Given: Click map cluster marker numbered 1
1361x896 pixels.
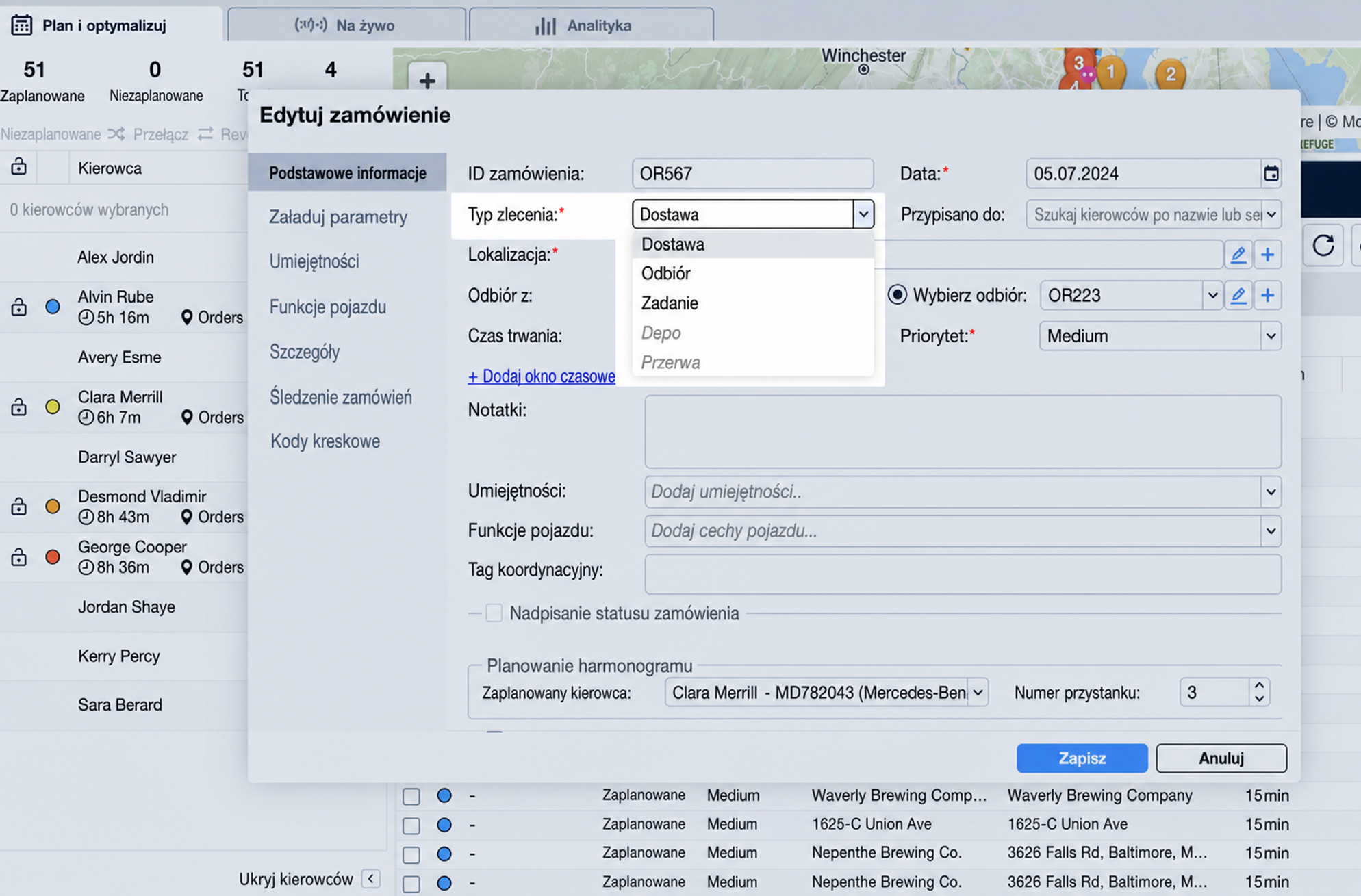Looking at the screenshot, I should [x=1111, y=71].
